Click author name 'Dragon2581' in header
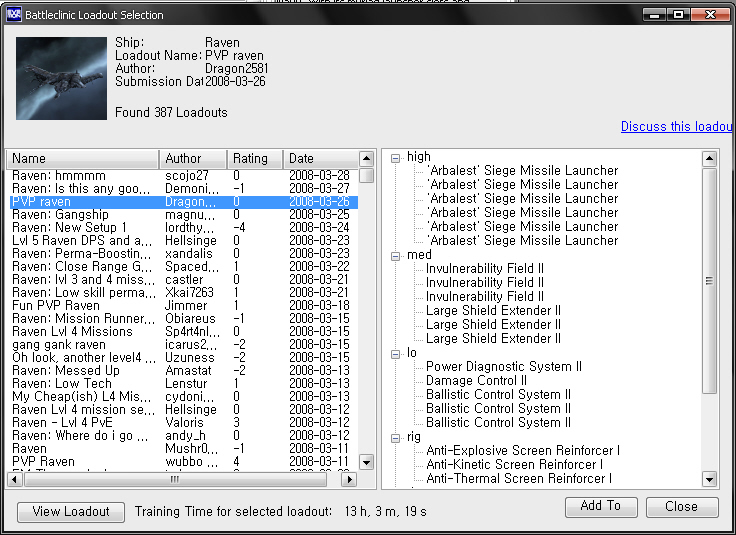The image size is (736, 535). [236, 69]
